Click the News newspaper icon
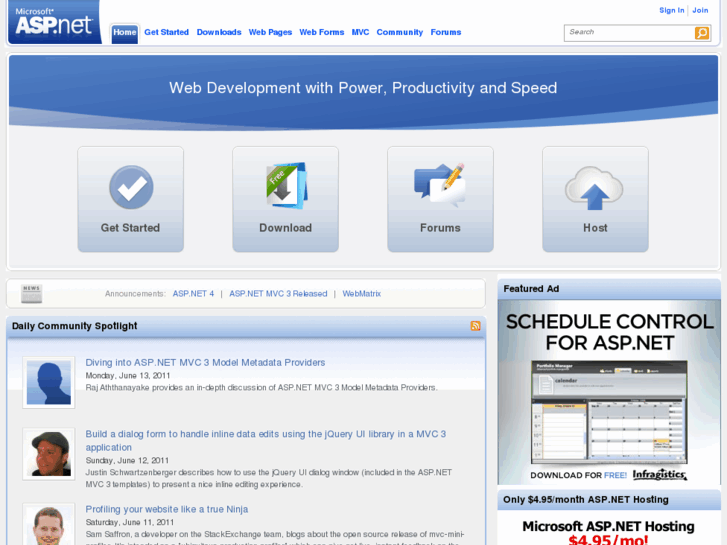Viewport: 727px width, 545px height. point(32,294)
